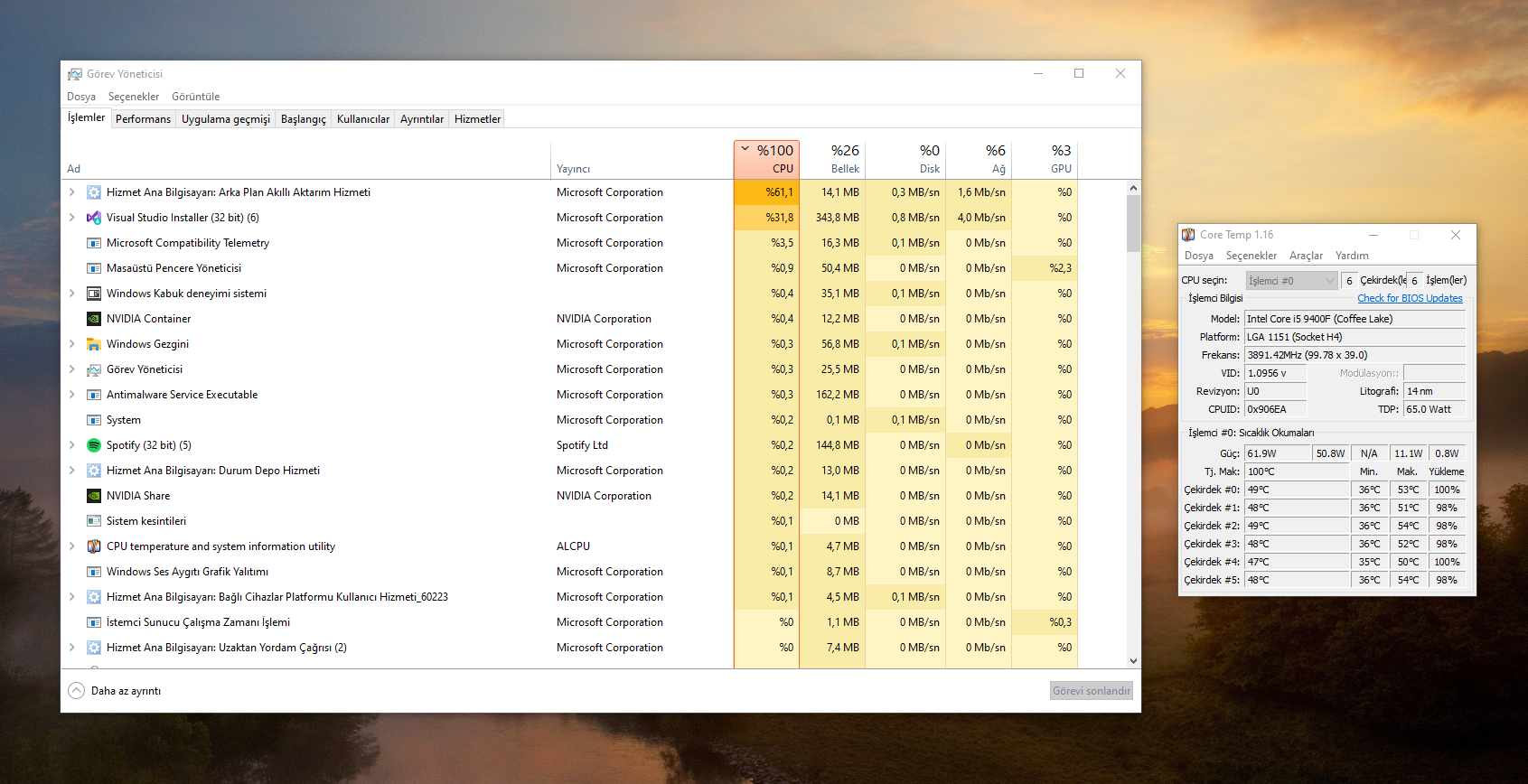Screen dimensions: 1528x784
Task: Click the Windows Gezgini folder icon
Action: pyautogui.click(x=94, y=344)
